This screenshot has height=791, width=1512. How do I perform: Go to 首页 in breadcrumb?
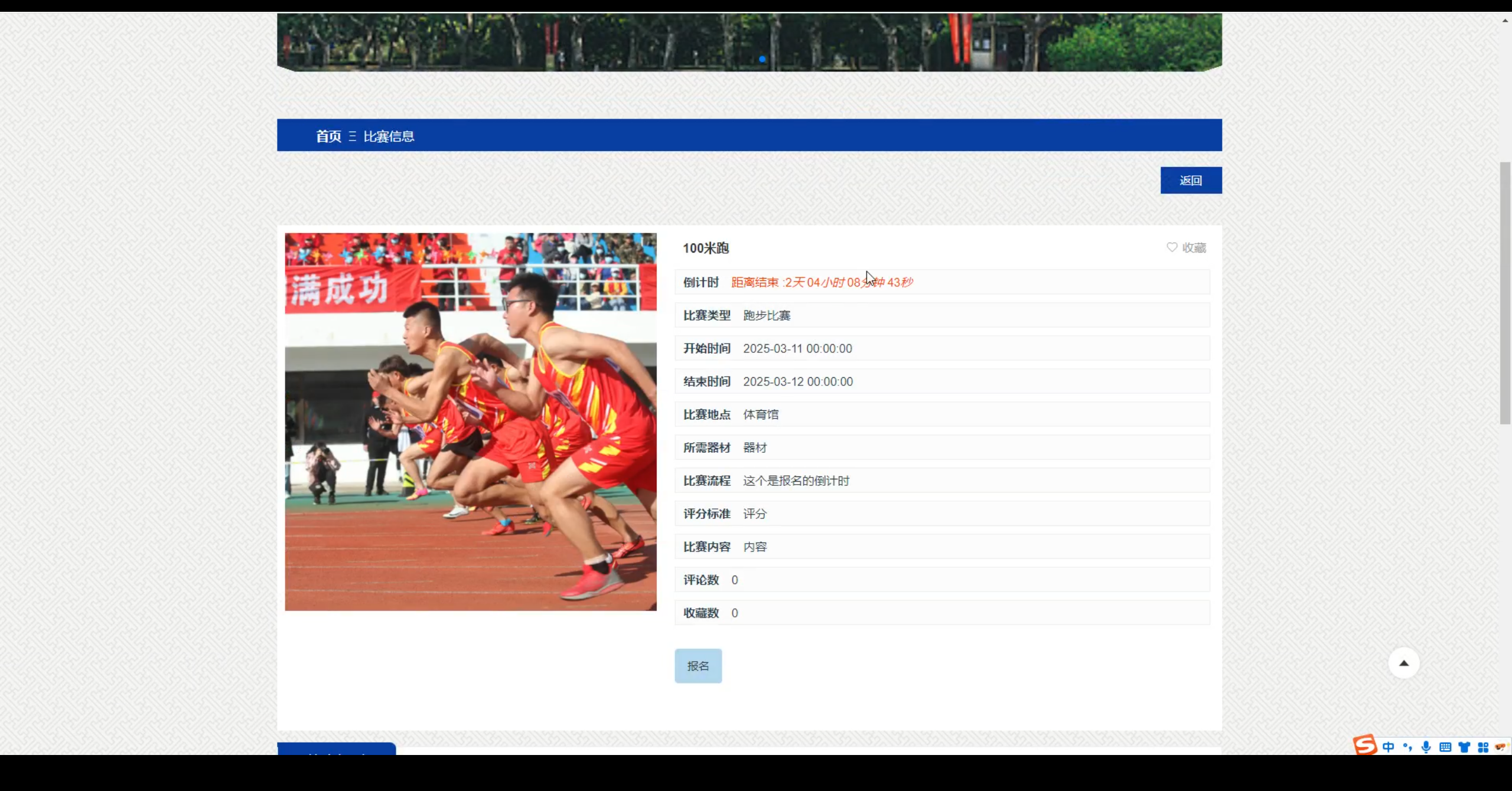pyautogui.click(x=328, y=136)
